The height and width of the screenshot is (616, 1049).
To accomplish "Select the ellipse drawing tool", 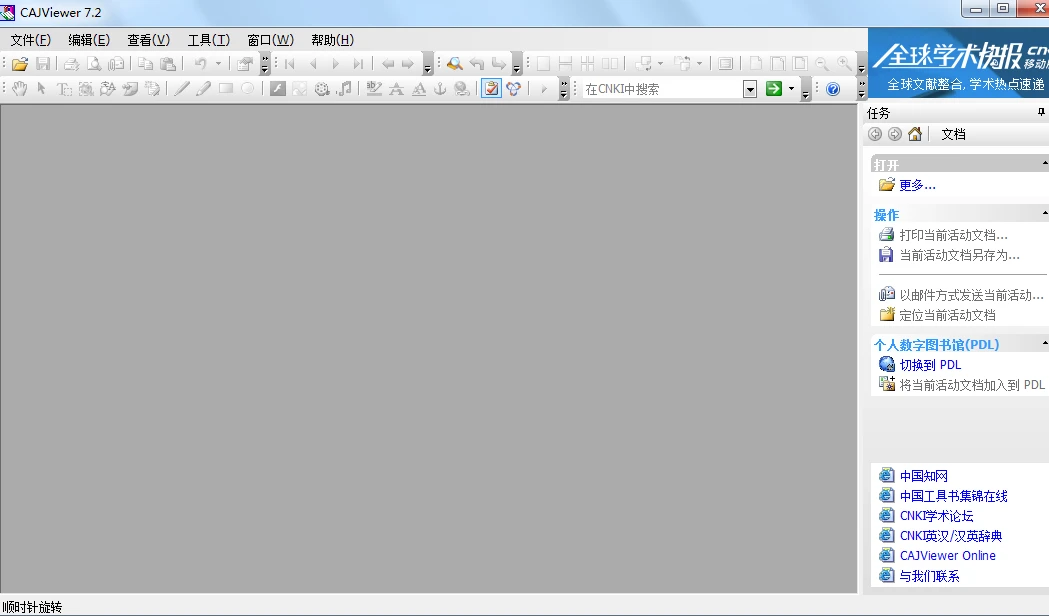I will [248, 88].
